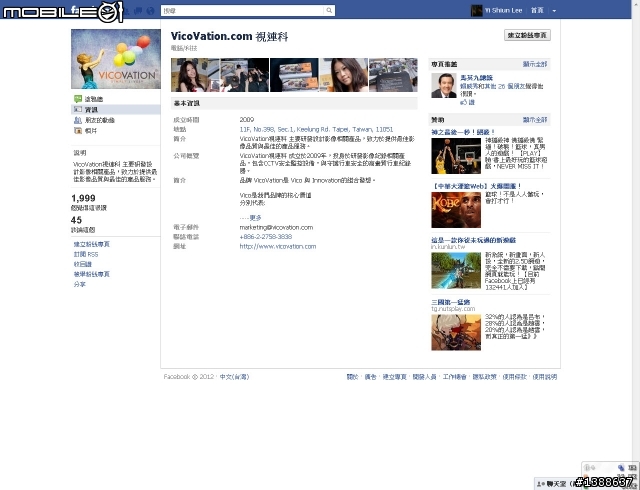Open the VicoVation balloon profile picture
Image resolution: width=640 pixels, height=490 pixels.
pyautogui.click(x=116, y=59)
